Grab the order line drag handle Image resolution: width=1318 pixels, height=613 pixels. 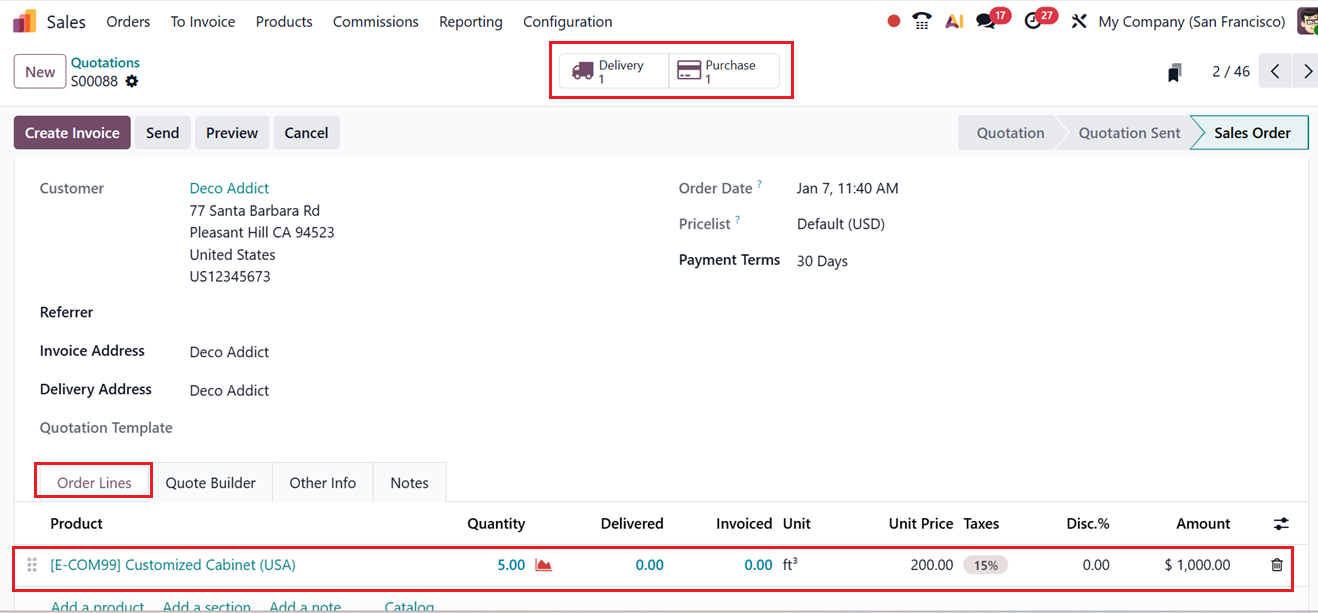click(x=32, y=565)
